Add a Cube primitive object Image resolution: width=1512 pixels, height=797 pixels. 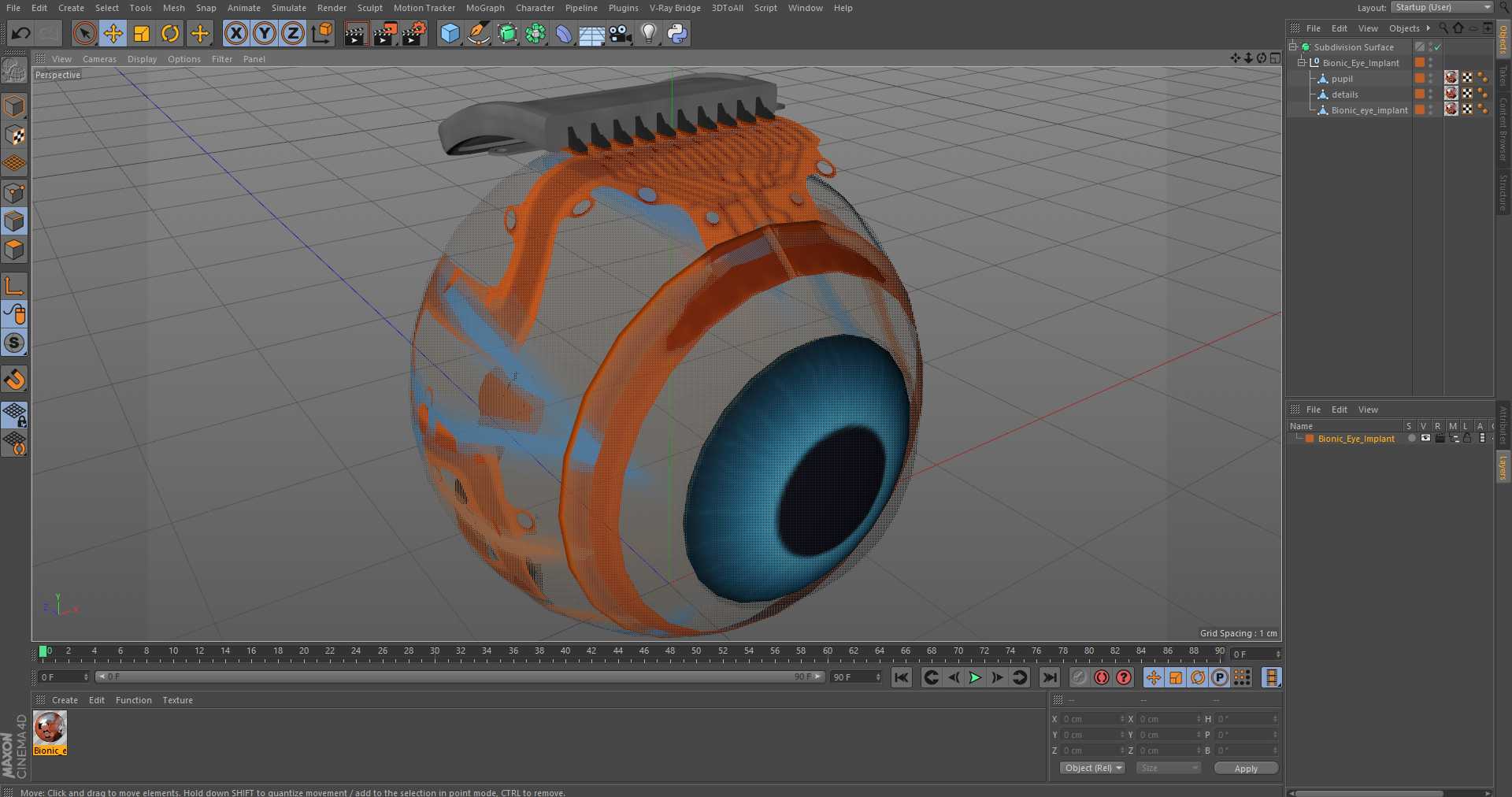point(450,33)
